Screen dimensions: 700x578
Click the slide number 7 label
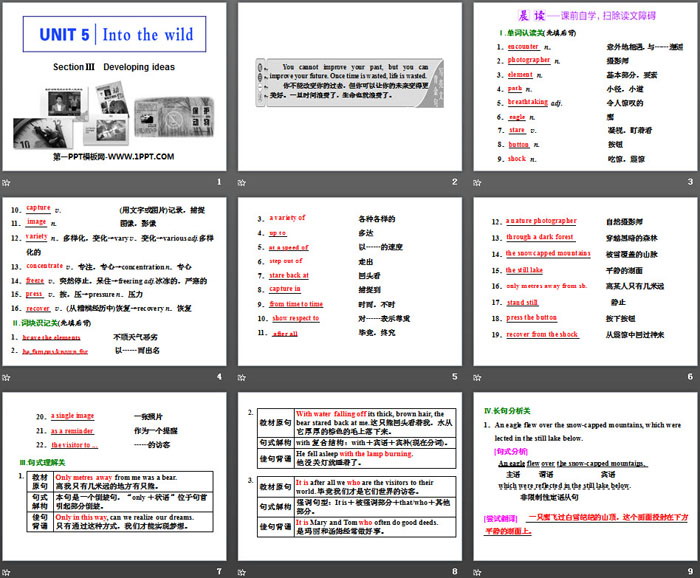point(219,571)
